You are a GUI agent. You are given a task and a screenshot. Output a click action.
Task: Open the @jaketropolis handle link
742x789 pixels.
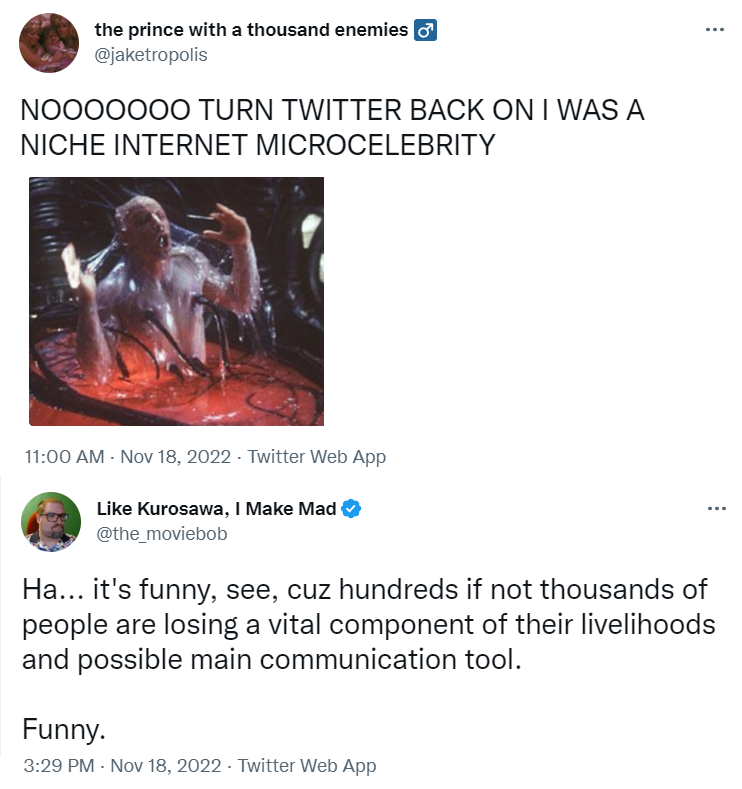(x=151, y=55)
